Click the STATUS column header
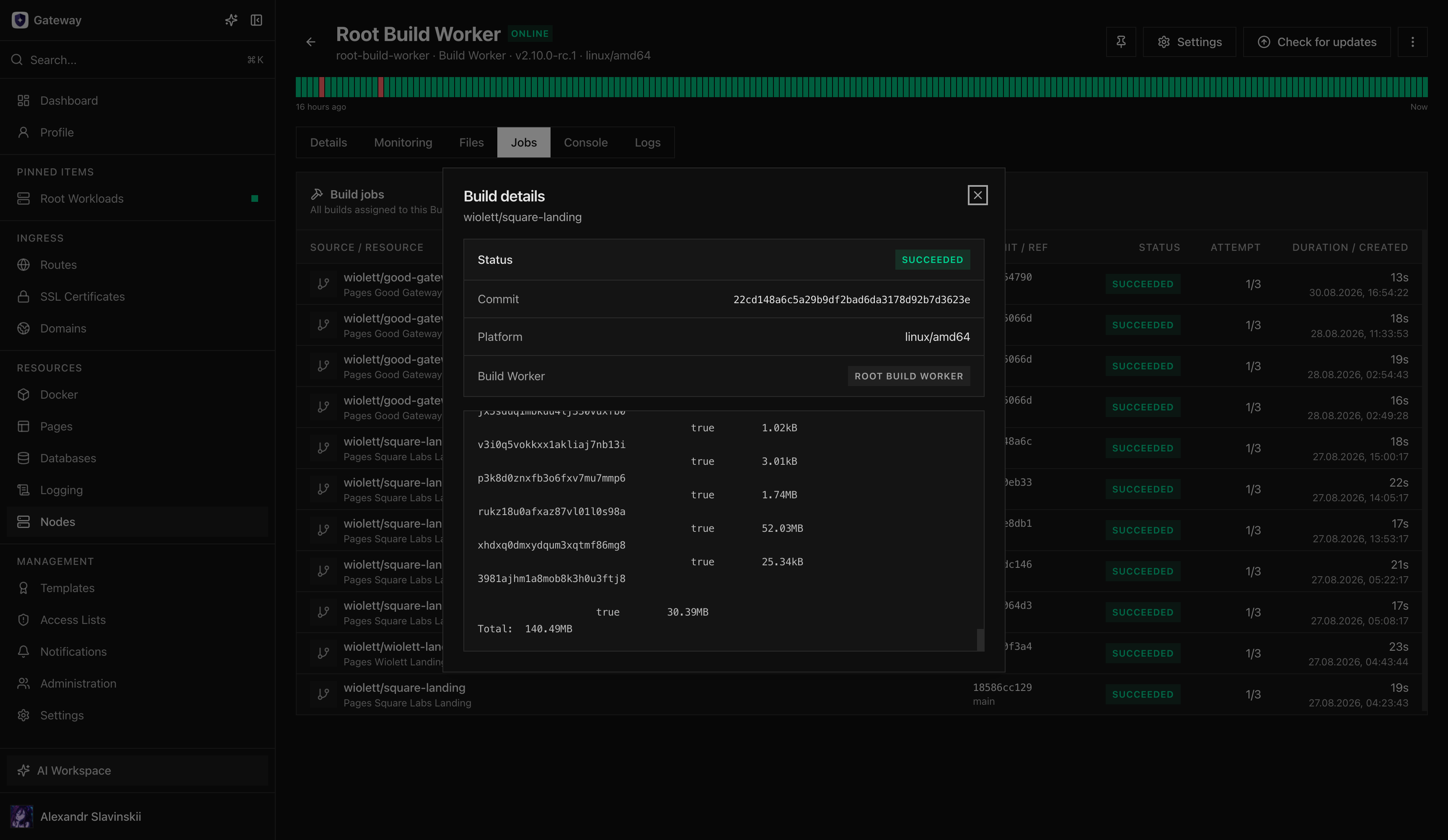 tap(1159, 247)
